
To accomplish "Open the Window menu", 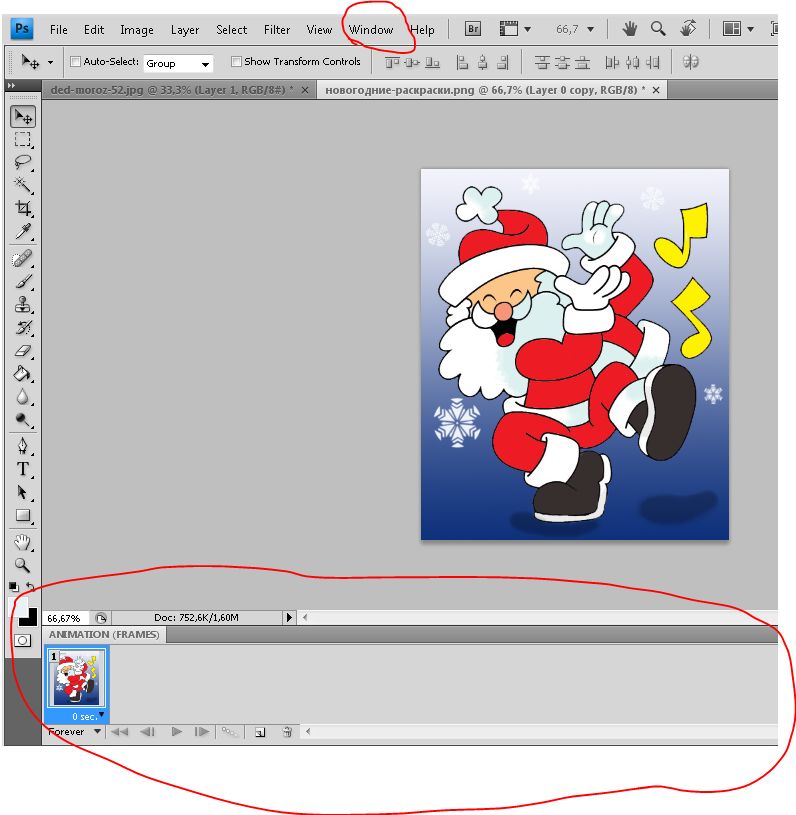I will coord(371,30).
